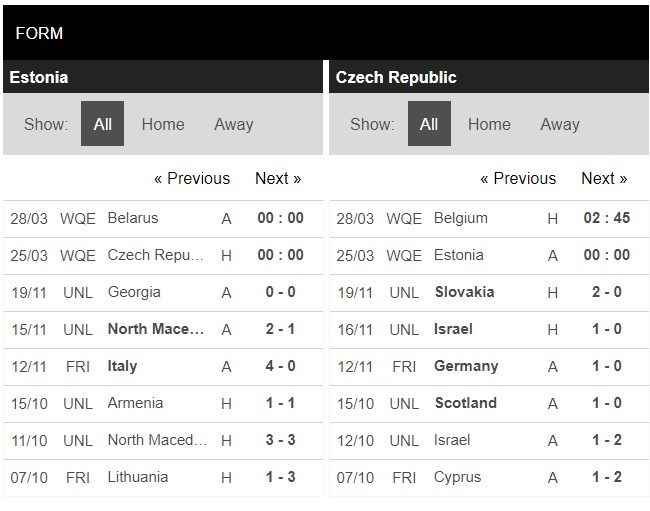Go to Previous Czech Republic results
This screenshot has width=650, height=511.
point(518,178)
